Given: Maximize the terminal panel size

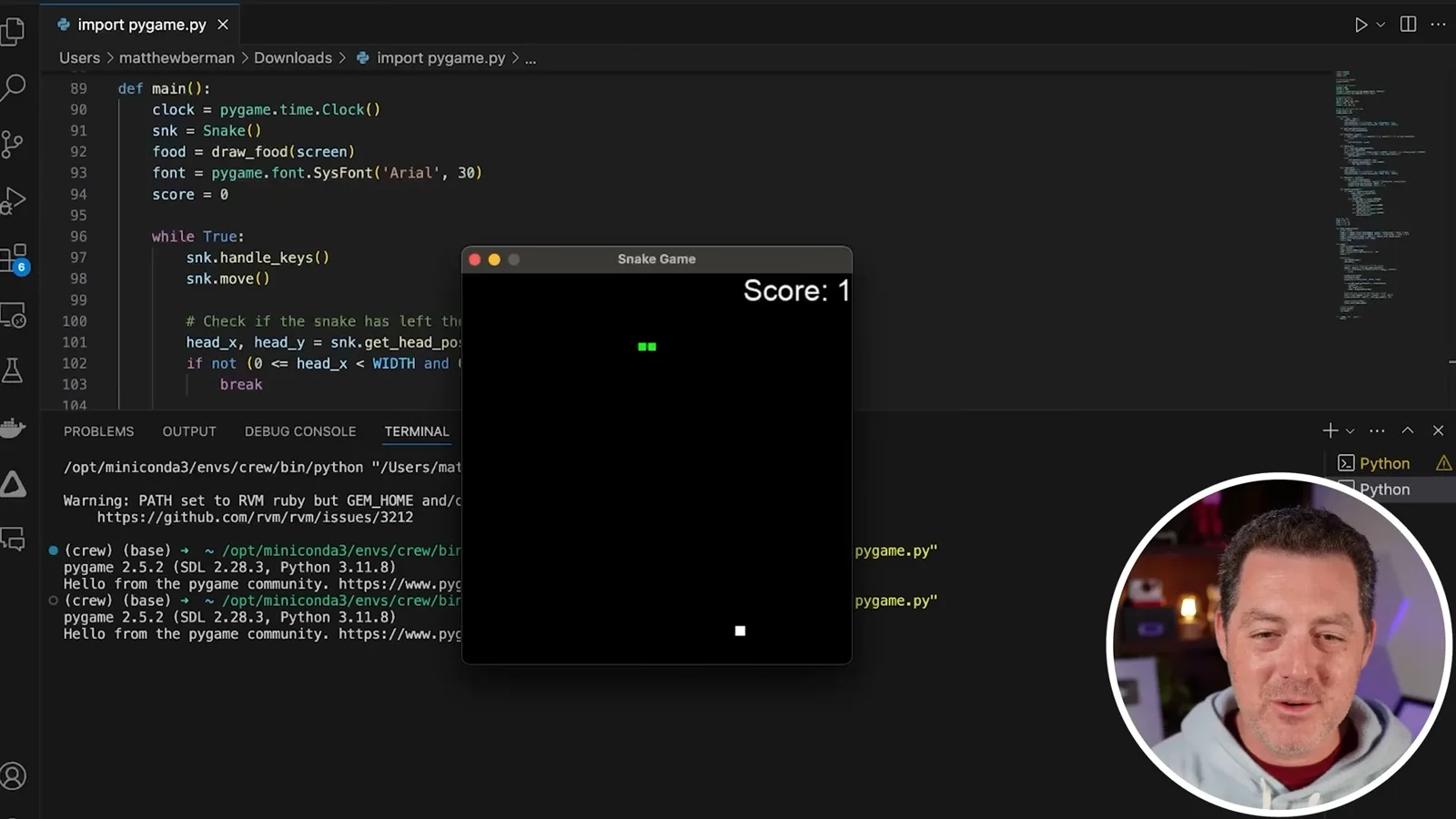Looking at the screenshot, I should pyautogui.click(x=1408, y=430).
